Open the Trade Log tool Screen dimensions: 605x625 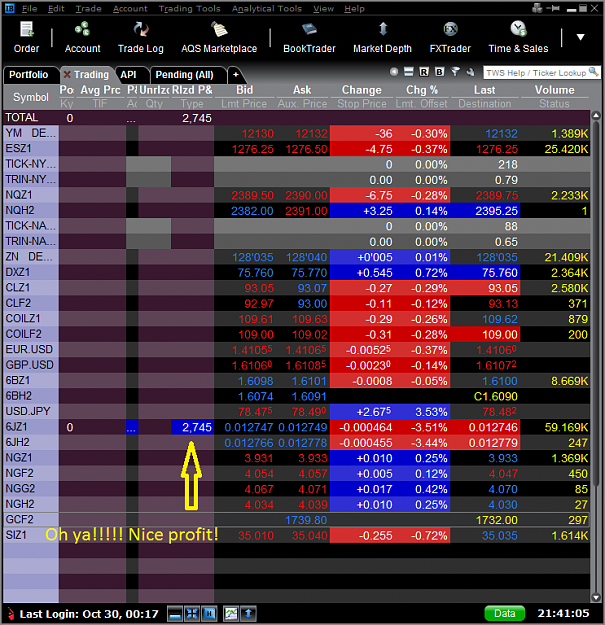141,37
